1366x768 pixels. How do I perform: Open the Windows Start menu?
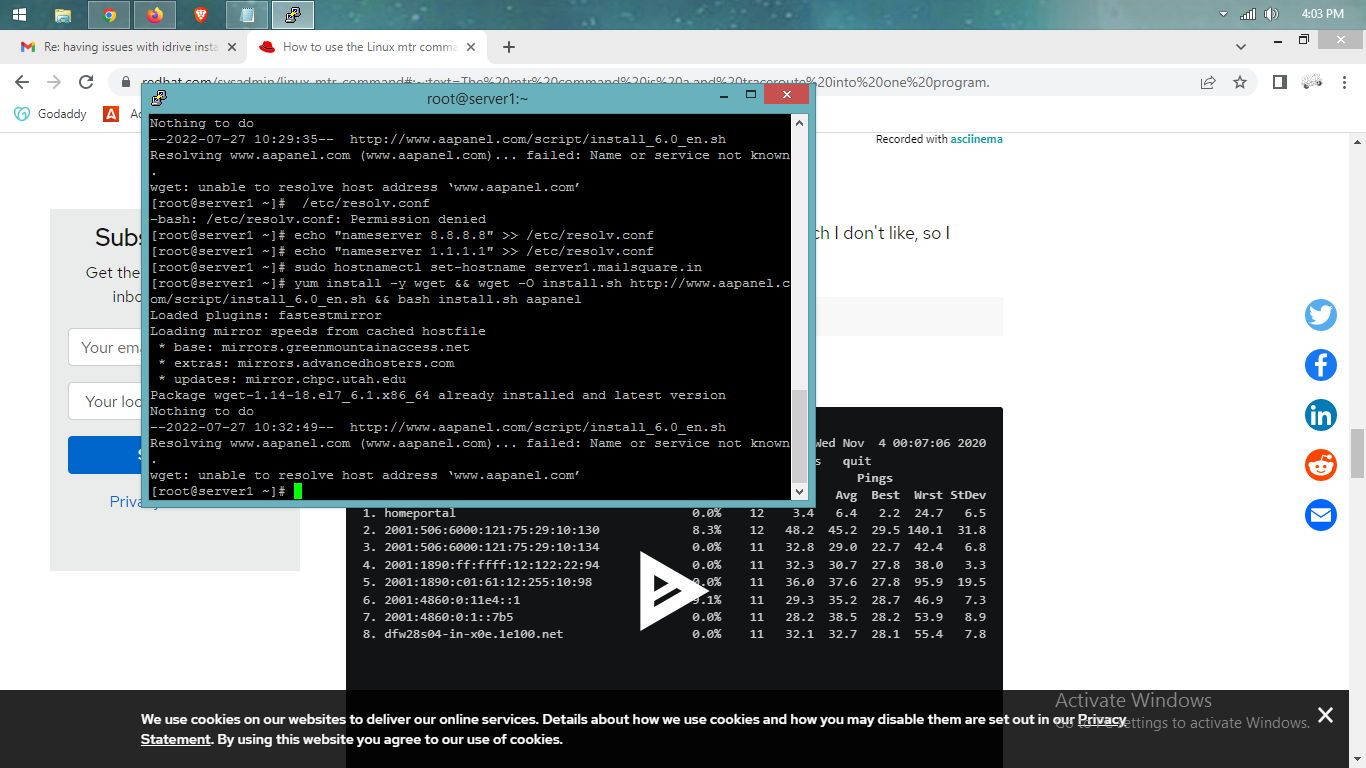[x=20, y=15]
